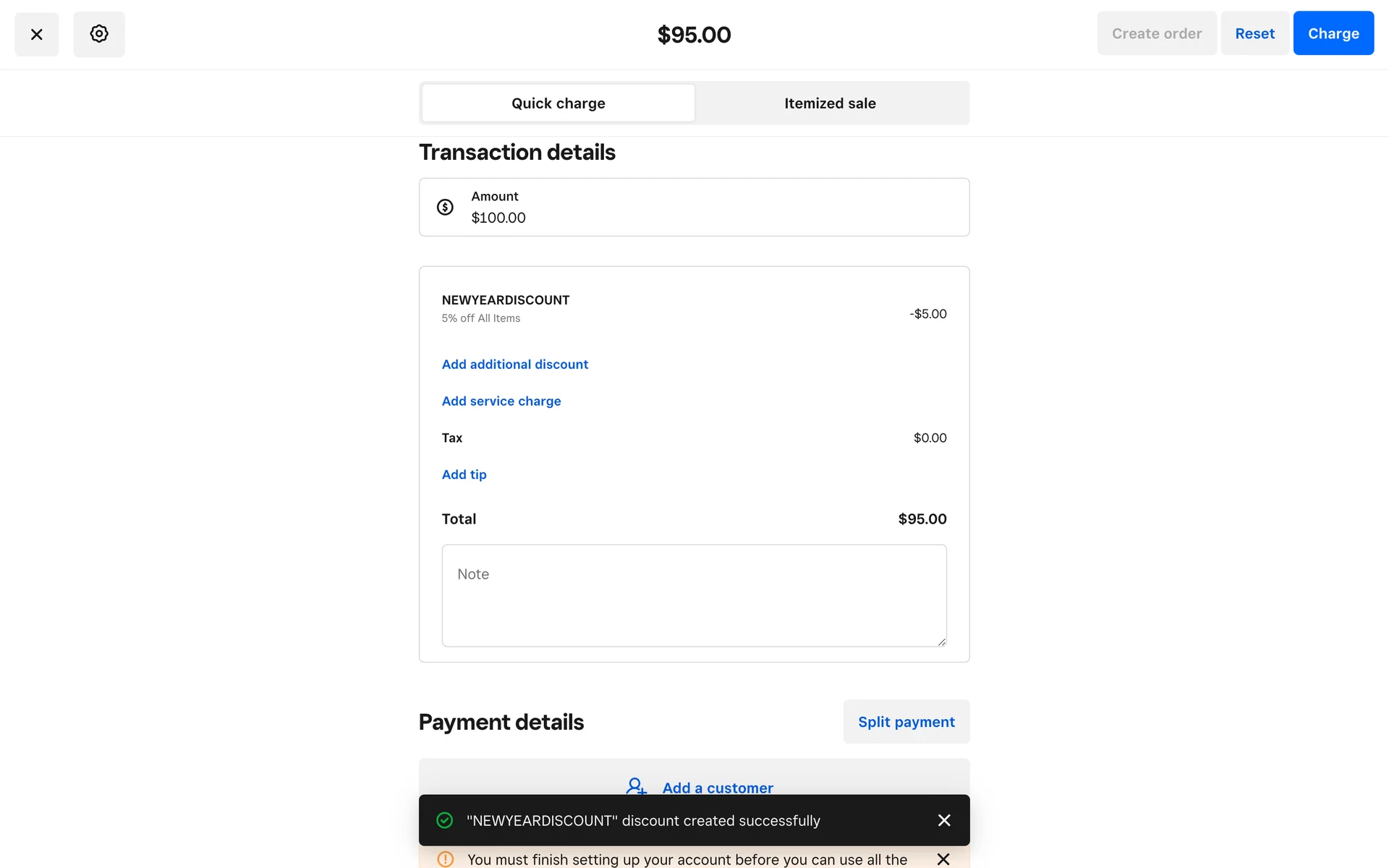This screenshot has height=868, width=1389.
Task: Click the Add tip link
Action: coord(464,475)
